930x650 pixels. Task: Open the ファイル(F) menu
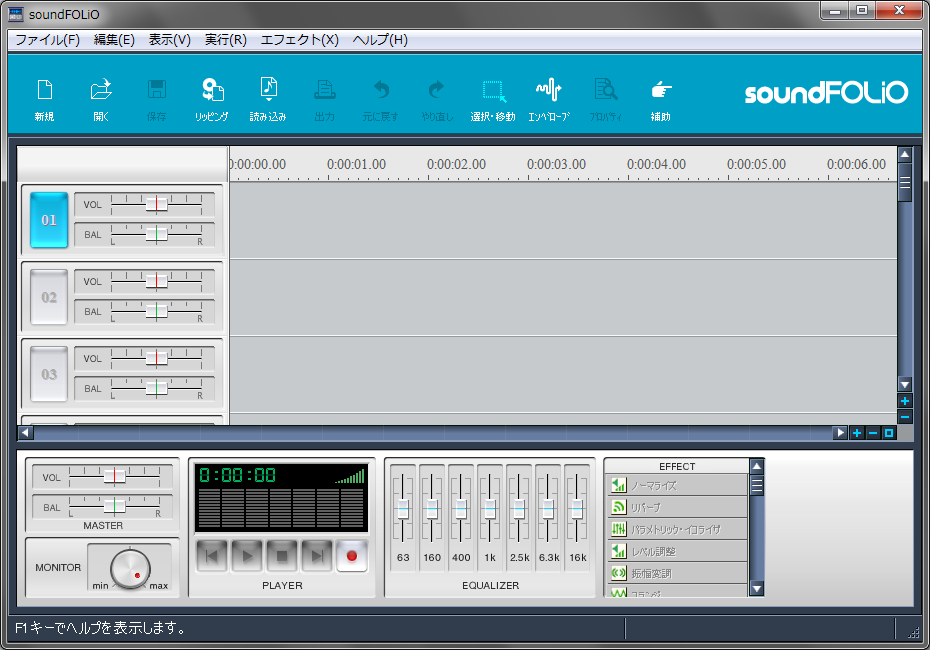(47, 40)
